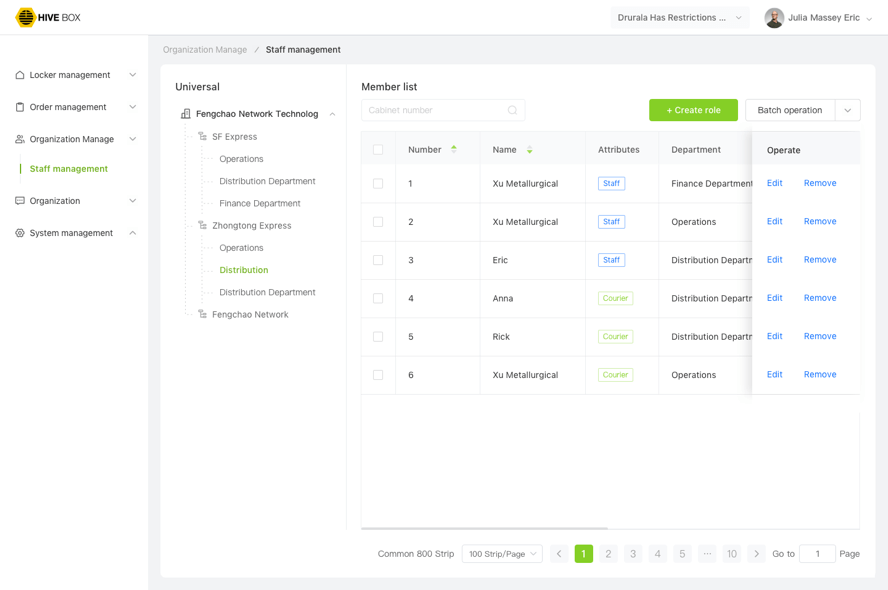Image resolution: width=888 pixels, height=590 pixels.
Task: Go to next page with right arrow
Action: click(756, 554)
